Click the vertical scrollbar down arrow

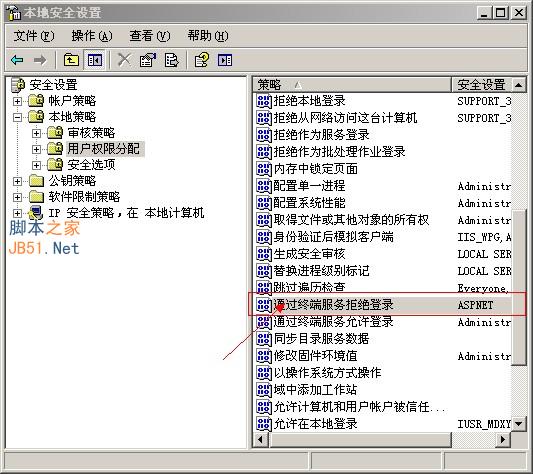pyautogui.click(x=519, y=424)
